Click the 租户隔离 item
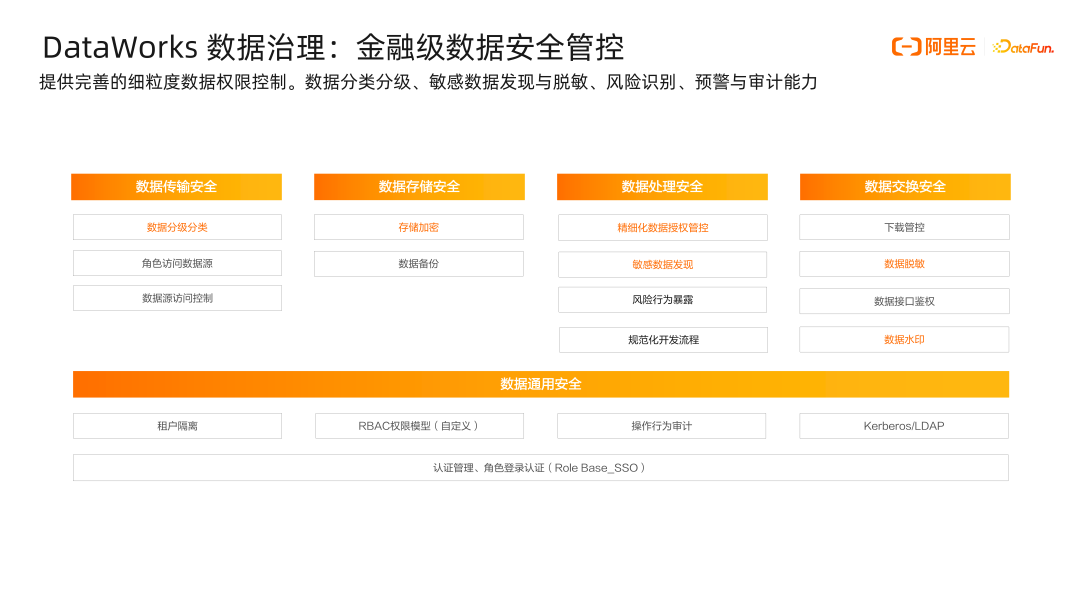1080x608 pixels. tap(176, 425)
